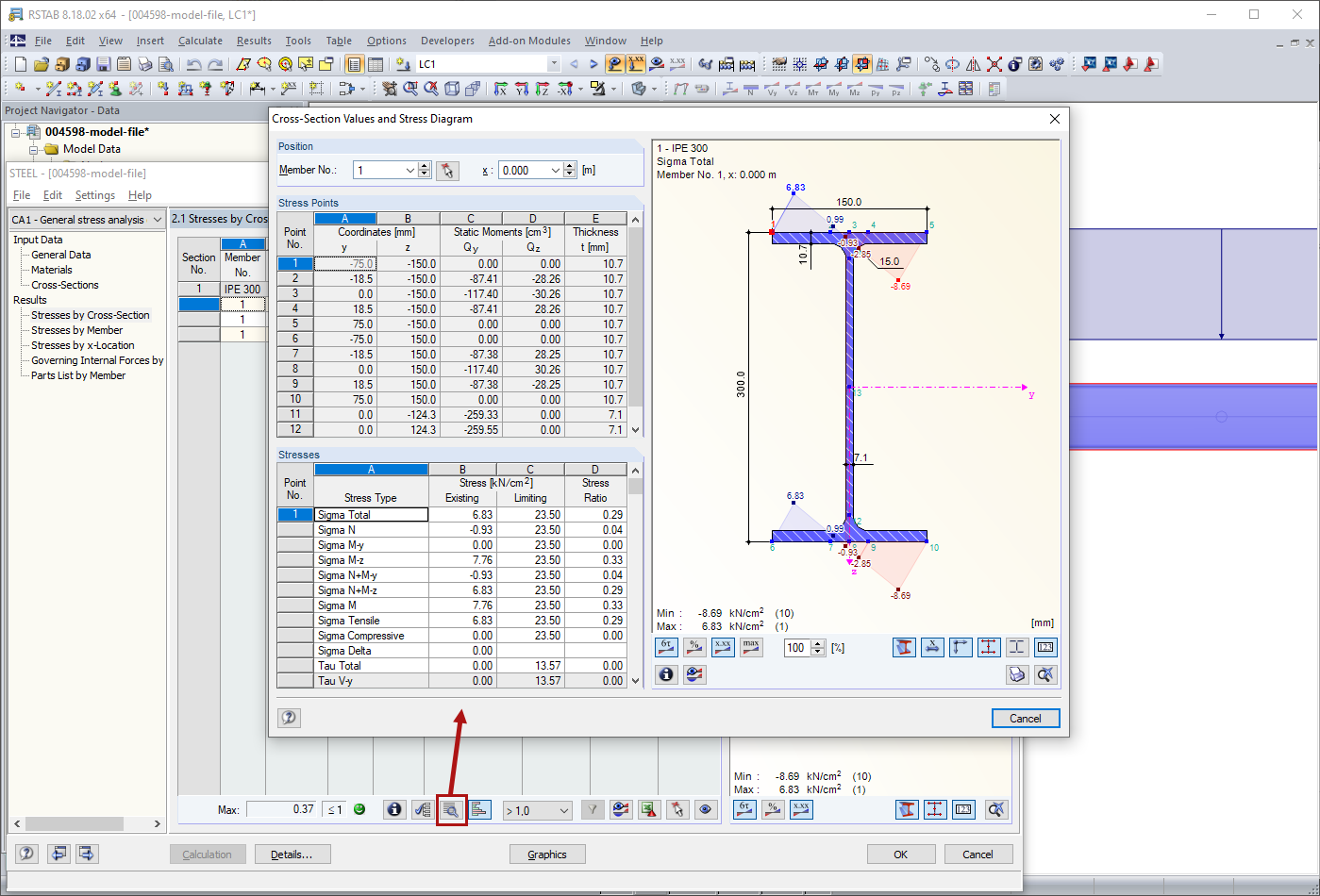Enable colored cross-section rendering icon

tap(903, 647)
